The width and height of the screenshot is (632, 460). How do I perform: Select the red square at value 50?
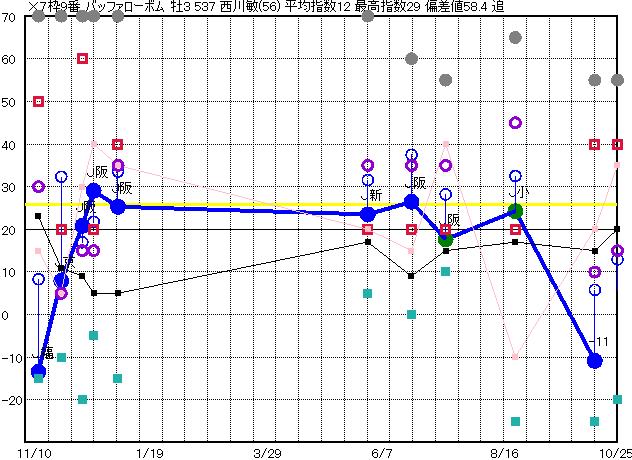tap(38, 101)
